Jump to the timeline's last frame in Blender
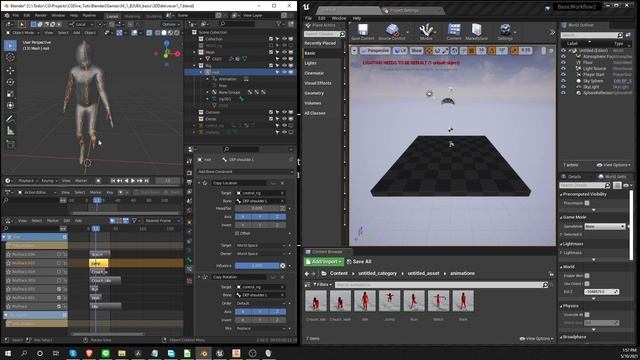Image resolution: width=640 pixels, height=360 pixels. coord(147,180)
